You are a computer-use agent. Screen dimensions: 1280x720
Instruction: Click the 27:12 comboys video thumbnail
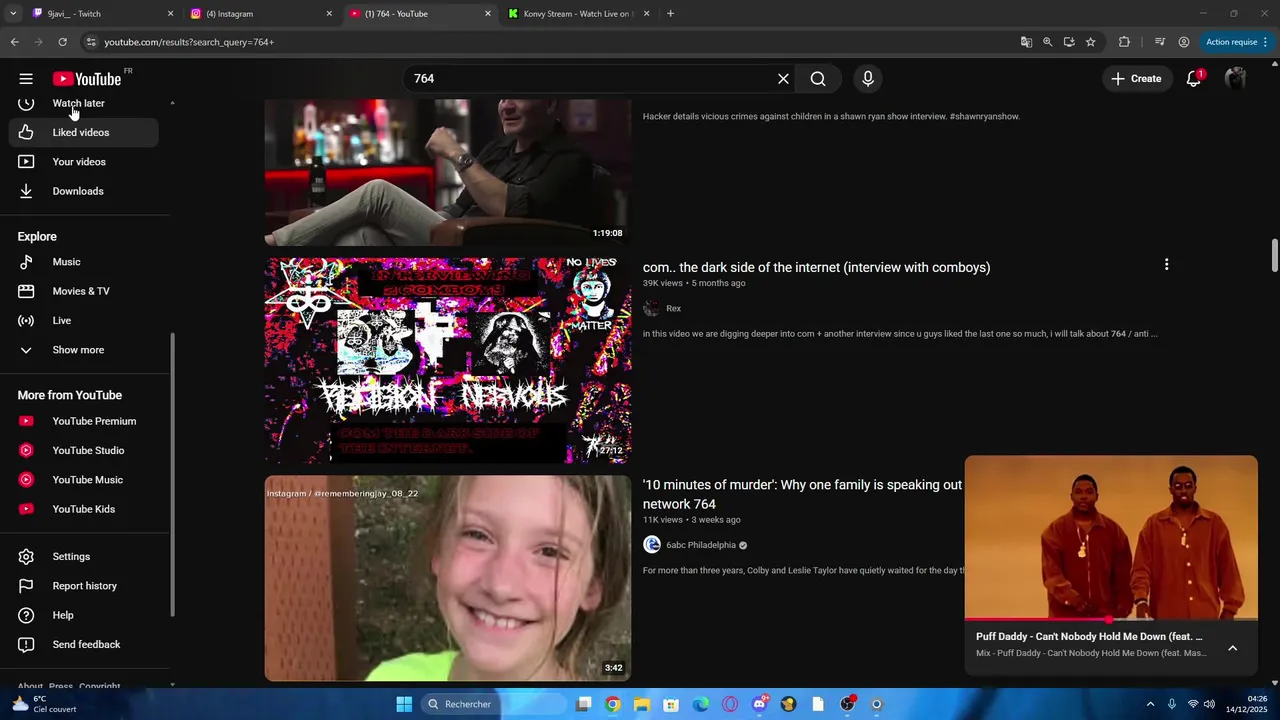point(448,361)
